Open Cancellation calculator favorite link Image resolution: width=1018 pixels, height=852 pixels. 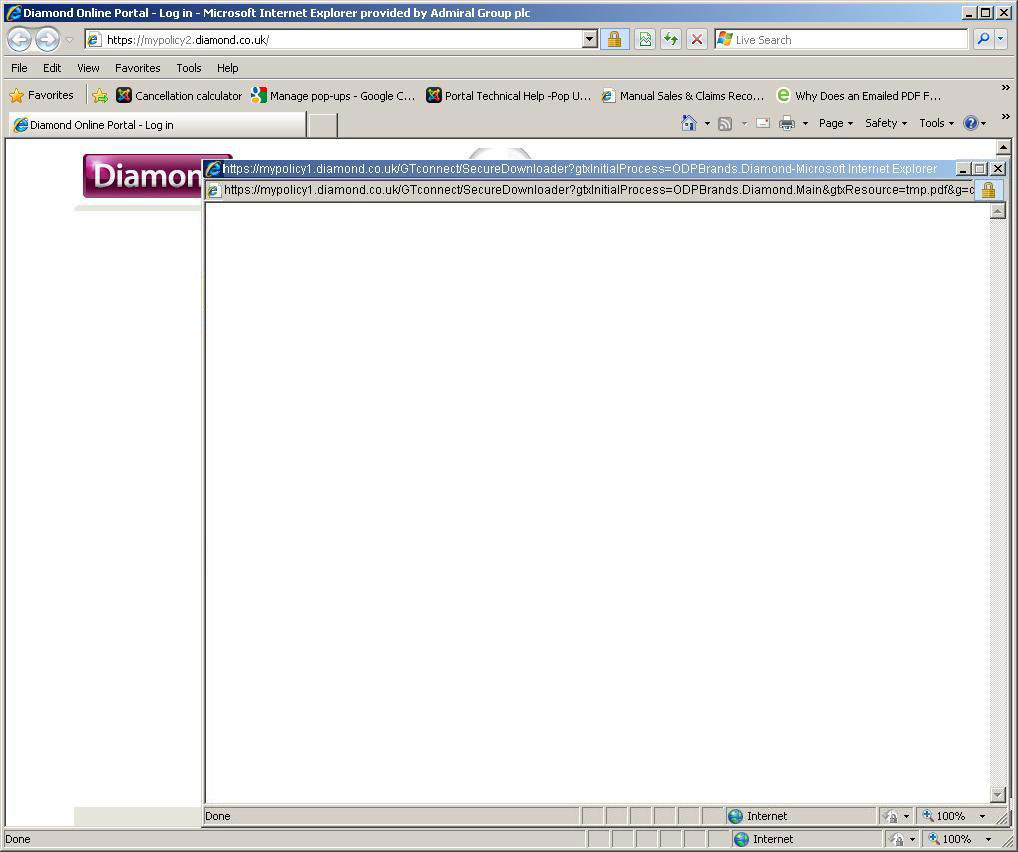pos(179,95)
